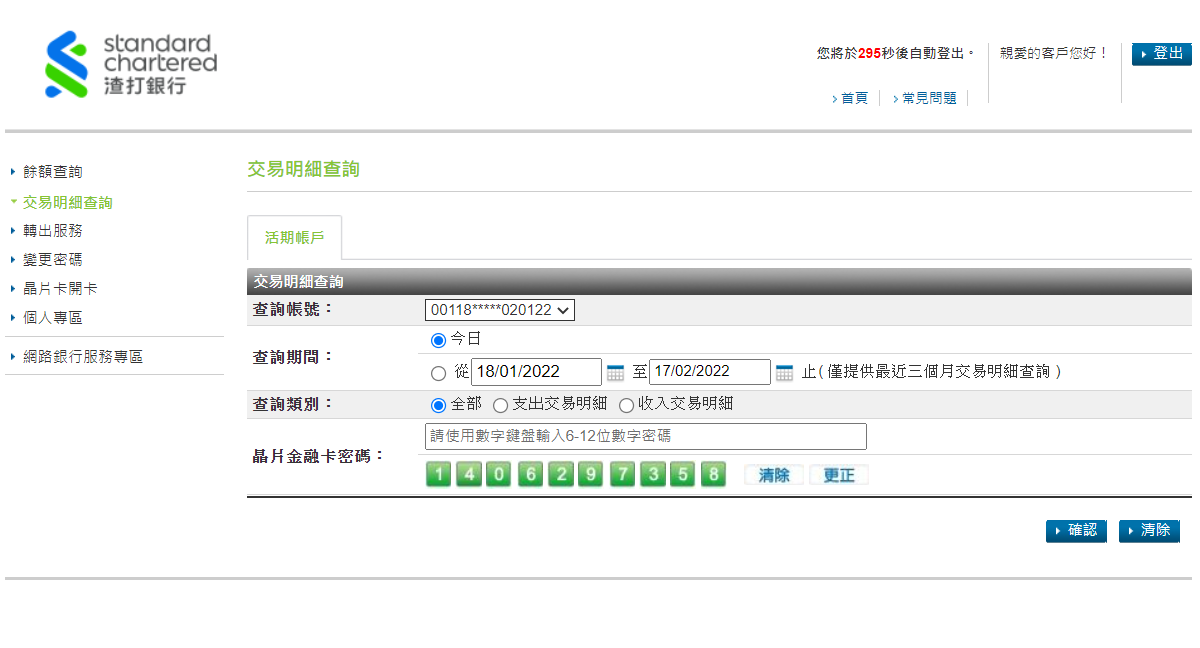
Task: Expand 網路銀行服務專區 sidebar item
Action: (83, 356)
